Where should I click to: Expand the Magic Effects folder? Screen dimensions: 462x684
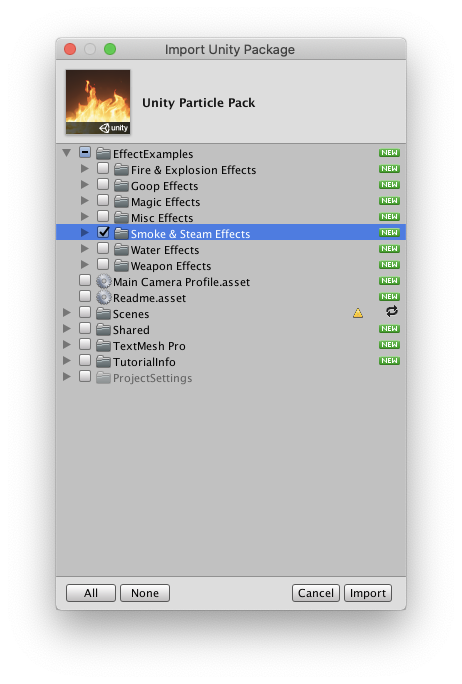[85, 201]
